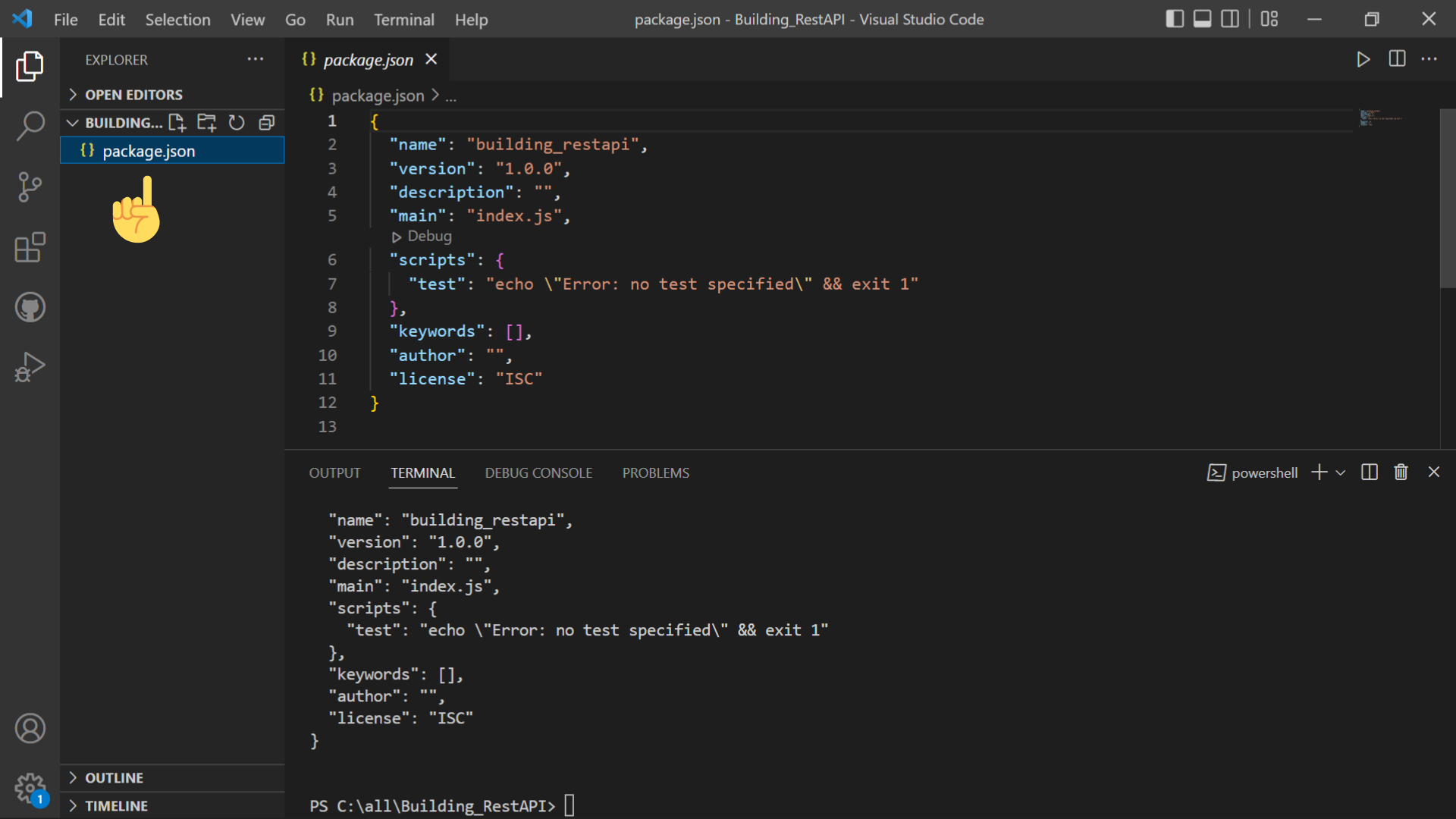
Task: Select the Split Editor icon in toolbar
Action: (1397, 58)
